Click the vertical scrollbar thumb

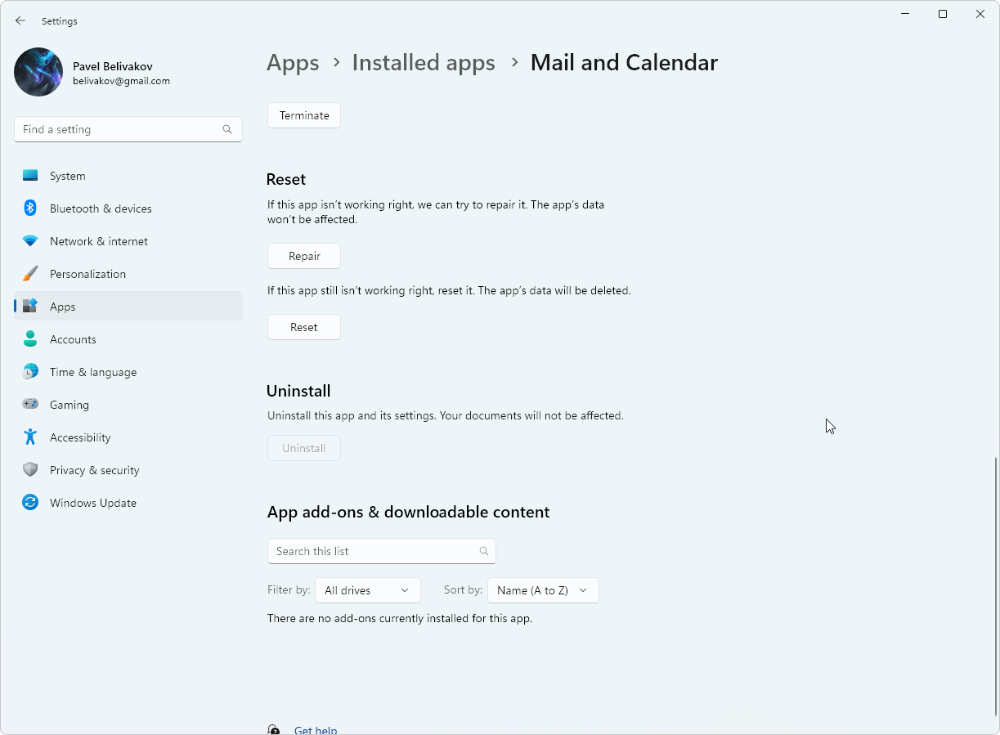[x=995, y=587]
